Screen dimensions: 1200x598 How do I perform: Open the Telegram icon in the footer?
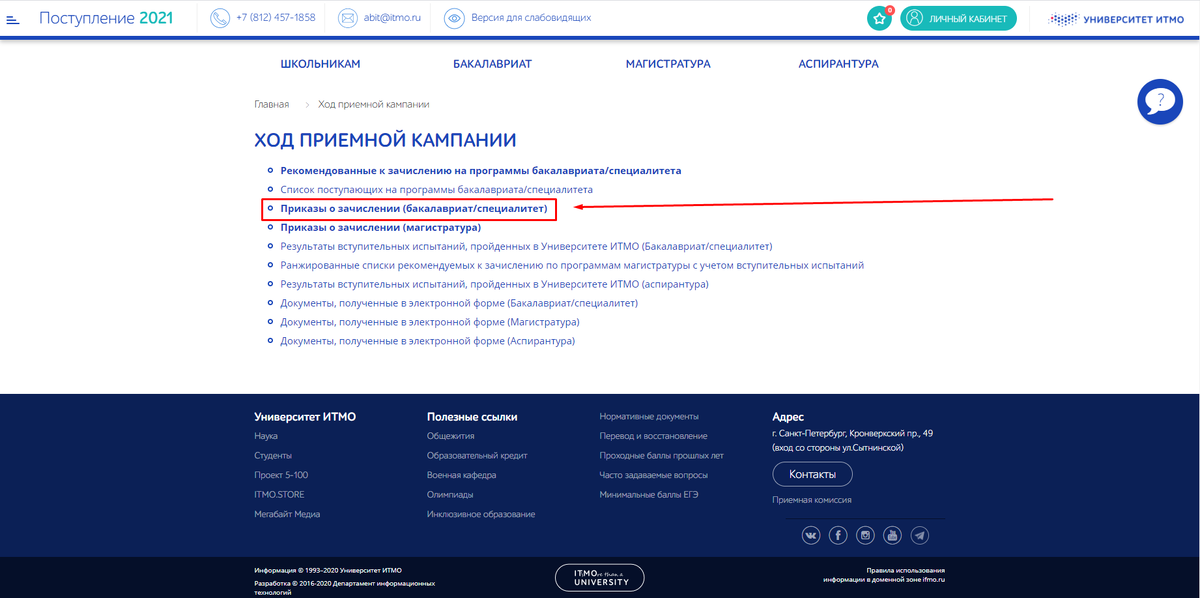[x=918, y=535]
